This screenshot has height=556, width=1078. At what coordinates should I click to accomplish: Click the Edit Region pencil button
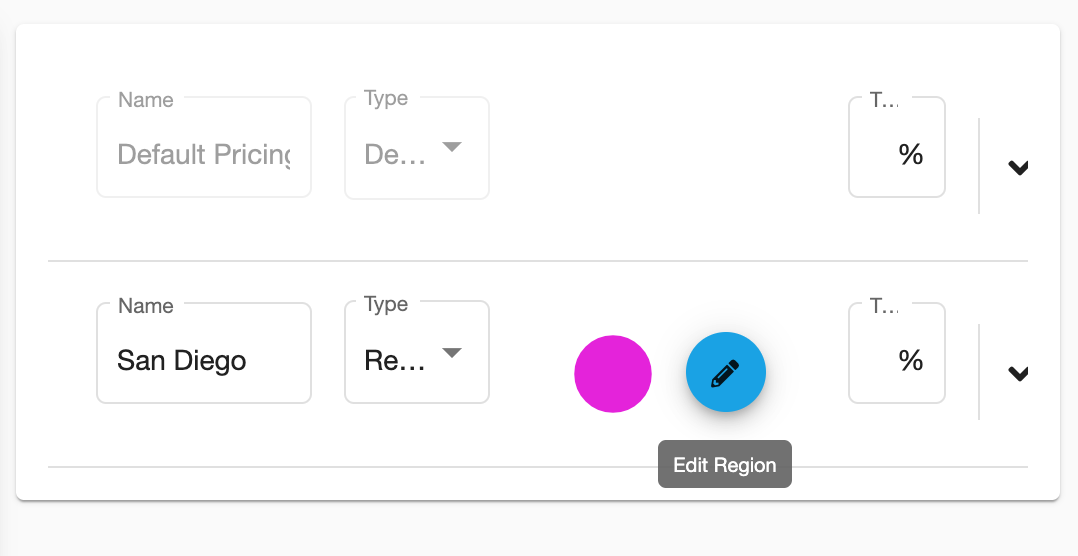725,372
